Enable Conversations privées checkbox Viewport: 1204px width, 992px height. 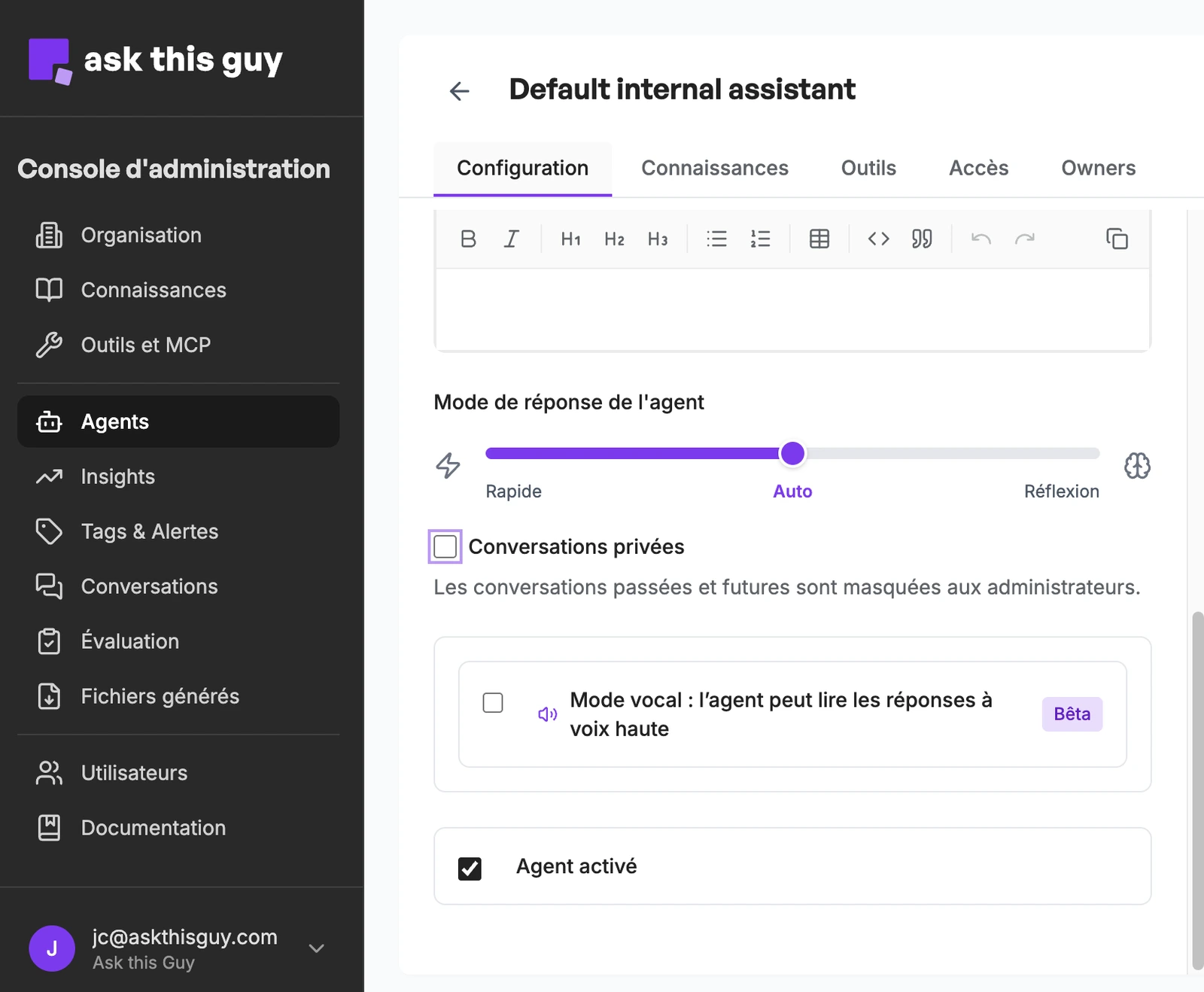(445, 546)
